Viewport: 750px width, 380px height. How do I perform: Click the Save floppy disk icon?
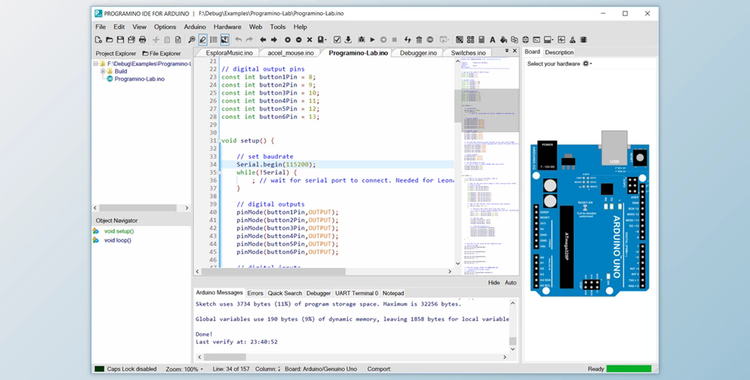121,40
